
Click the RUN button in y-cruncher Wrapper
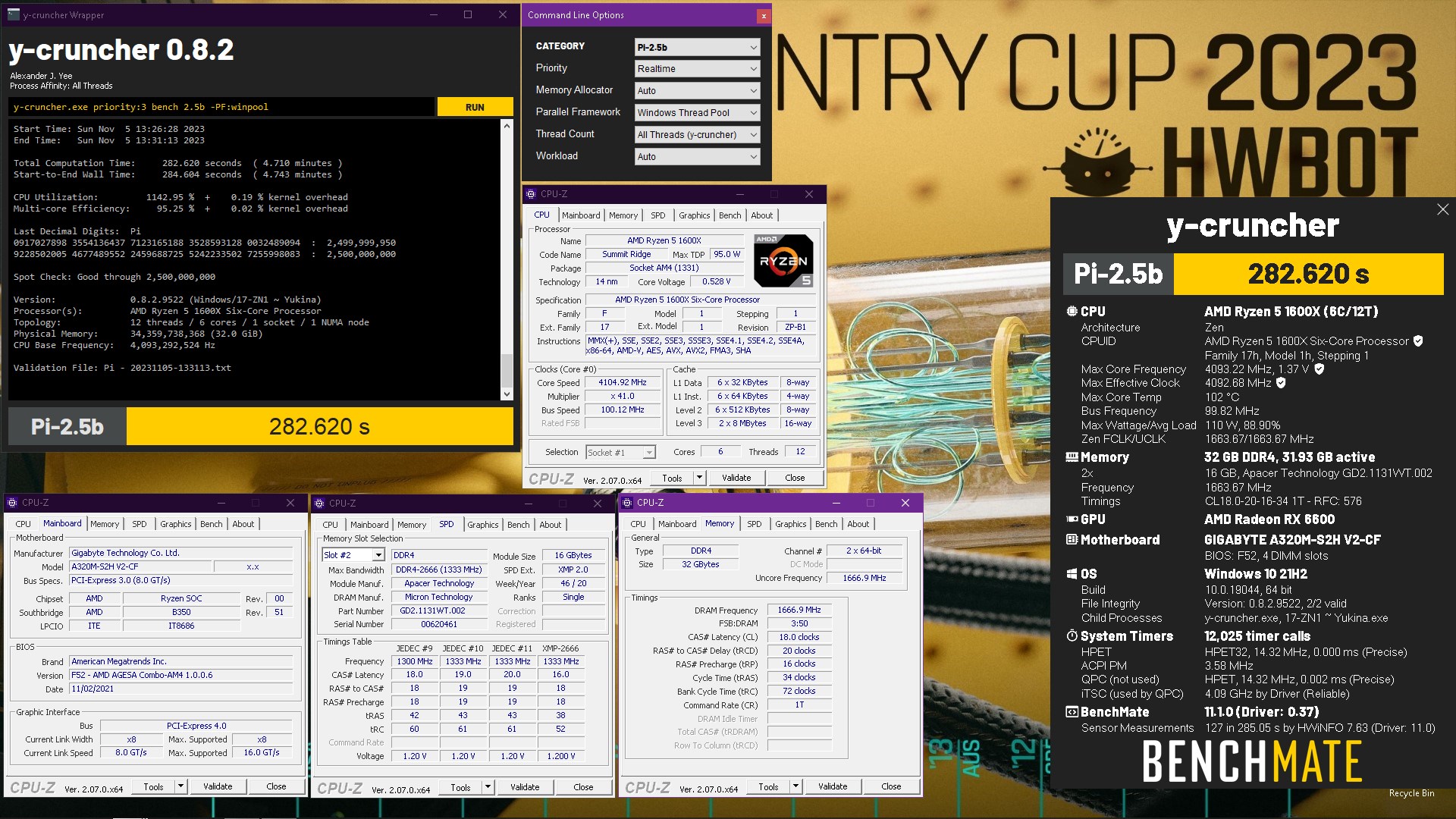coord(475,107)
